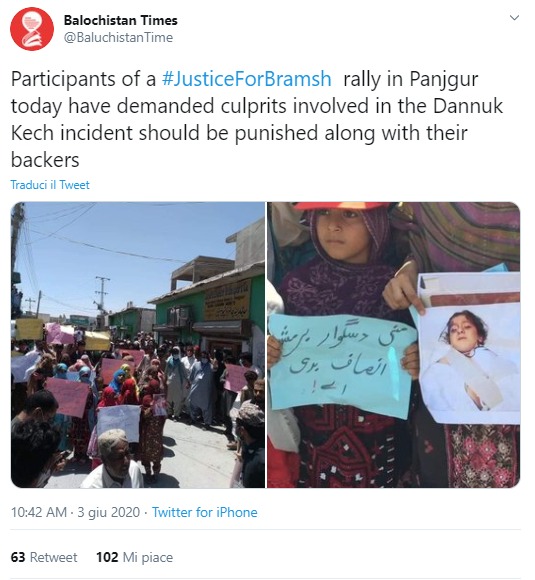Image resolution: width=535 pixels, height=580 pixels.
Task: Follow the #JusticeForBramsh hashtag
Action: point(246,79)
